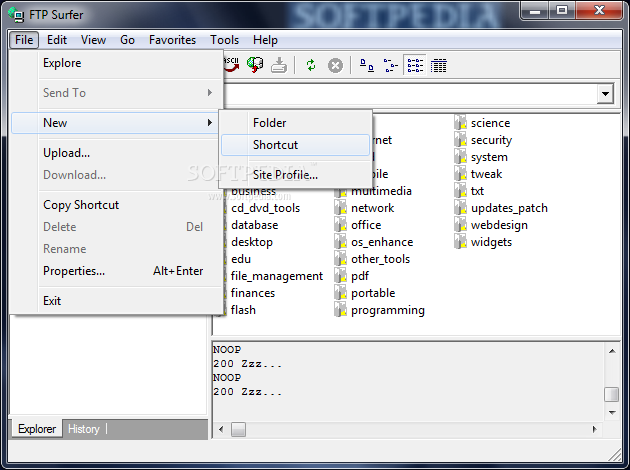Viewport: 630px width, 470px height.
Task: Expand the New submenu arrow
Action: click(210, 123)
